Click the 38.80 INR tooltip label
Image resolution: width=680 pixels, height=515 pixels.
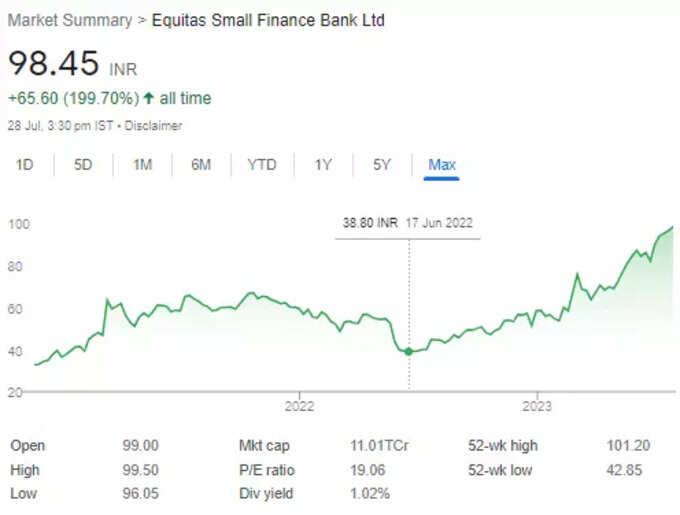[x=370, y=223]
